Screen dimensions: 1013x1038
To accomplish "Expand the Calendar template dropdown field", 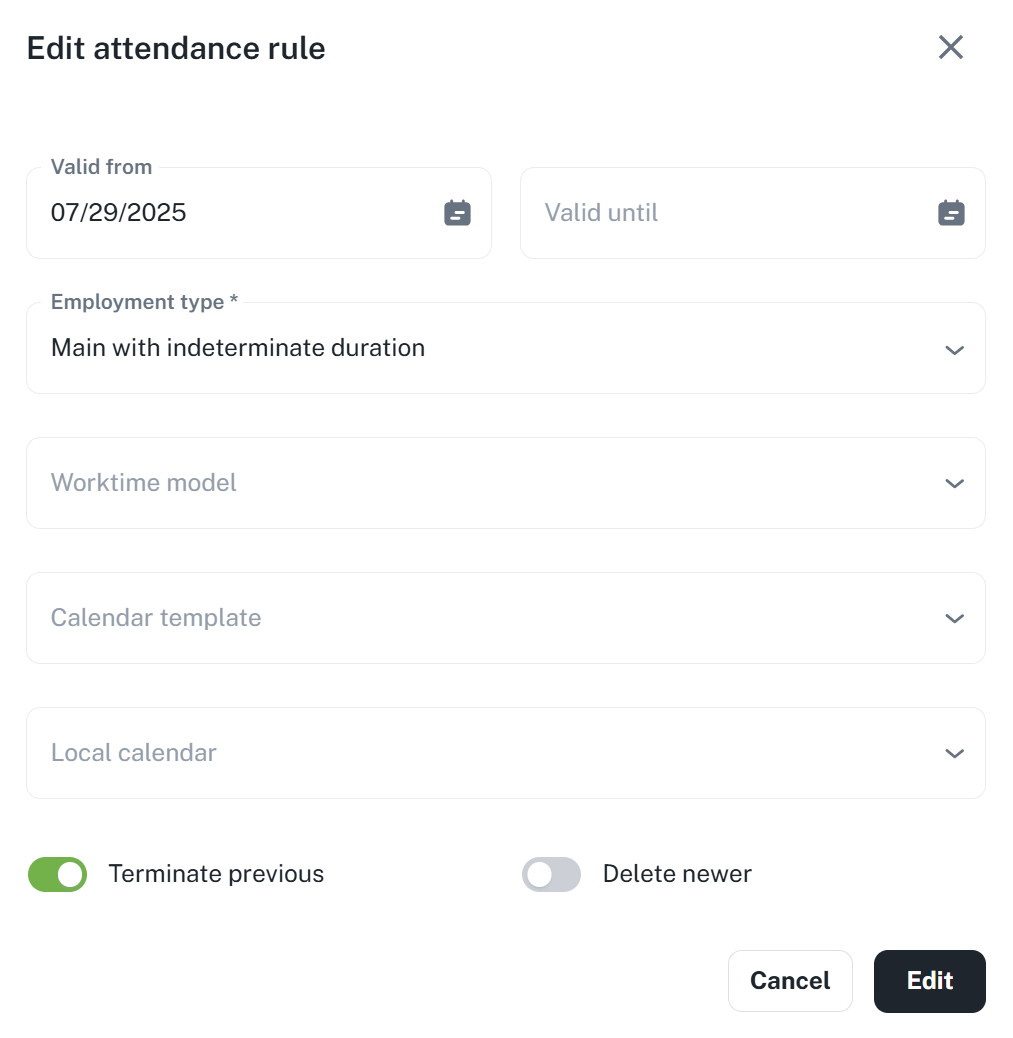I will pos(480,618).
